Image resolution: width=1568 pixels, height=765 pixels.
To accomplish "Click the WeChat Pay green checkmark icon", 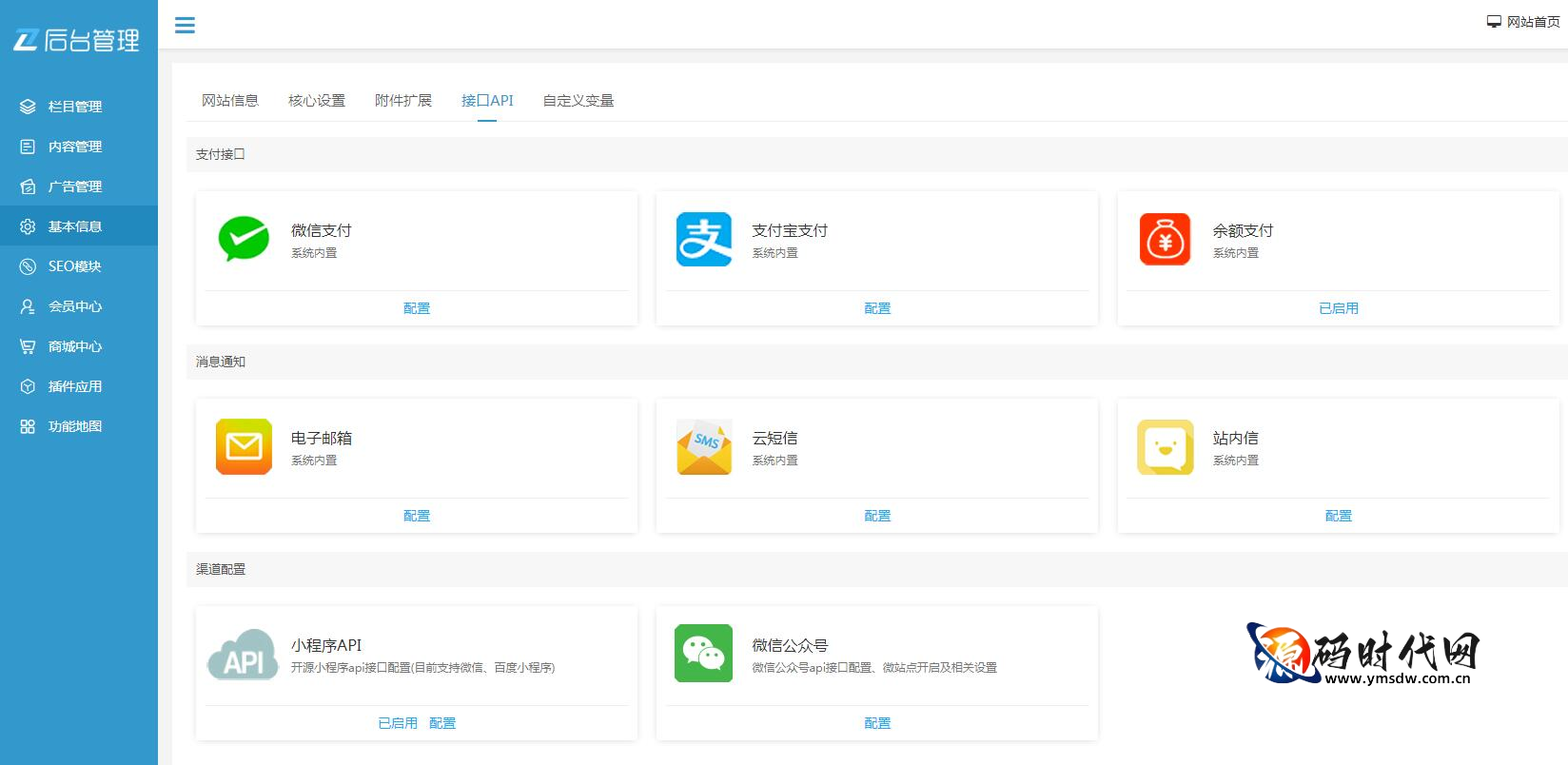I will (244, 239).
